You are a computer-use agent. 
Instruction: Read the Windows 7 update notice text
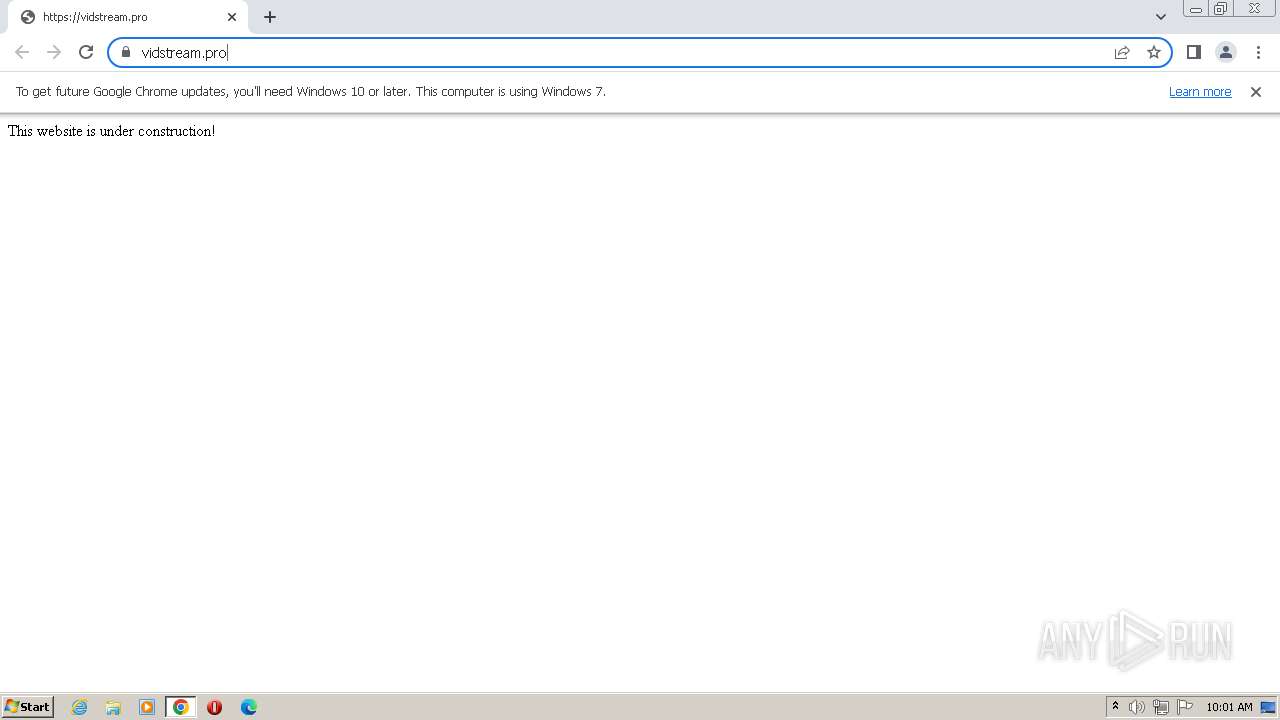311,91
